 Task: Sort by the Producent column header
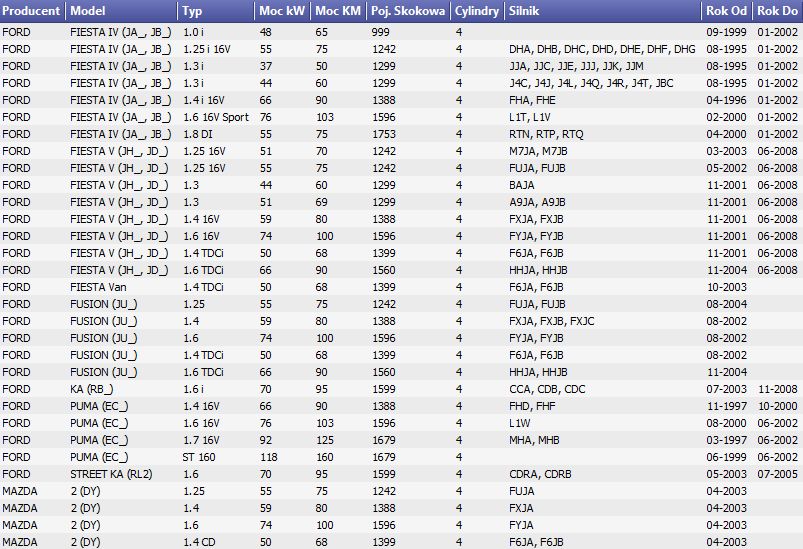[32, 11]
